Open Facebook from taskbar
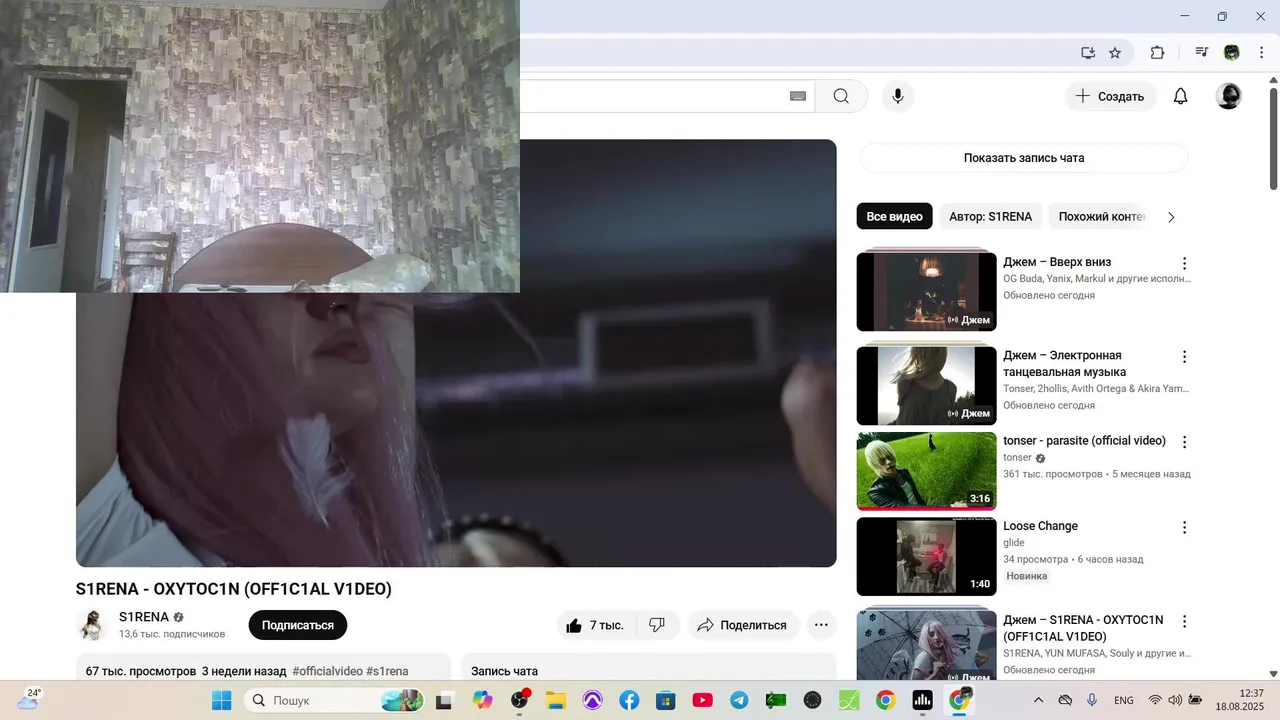 tap(629, 700)
